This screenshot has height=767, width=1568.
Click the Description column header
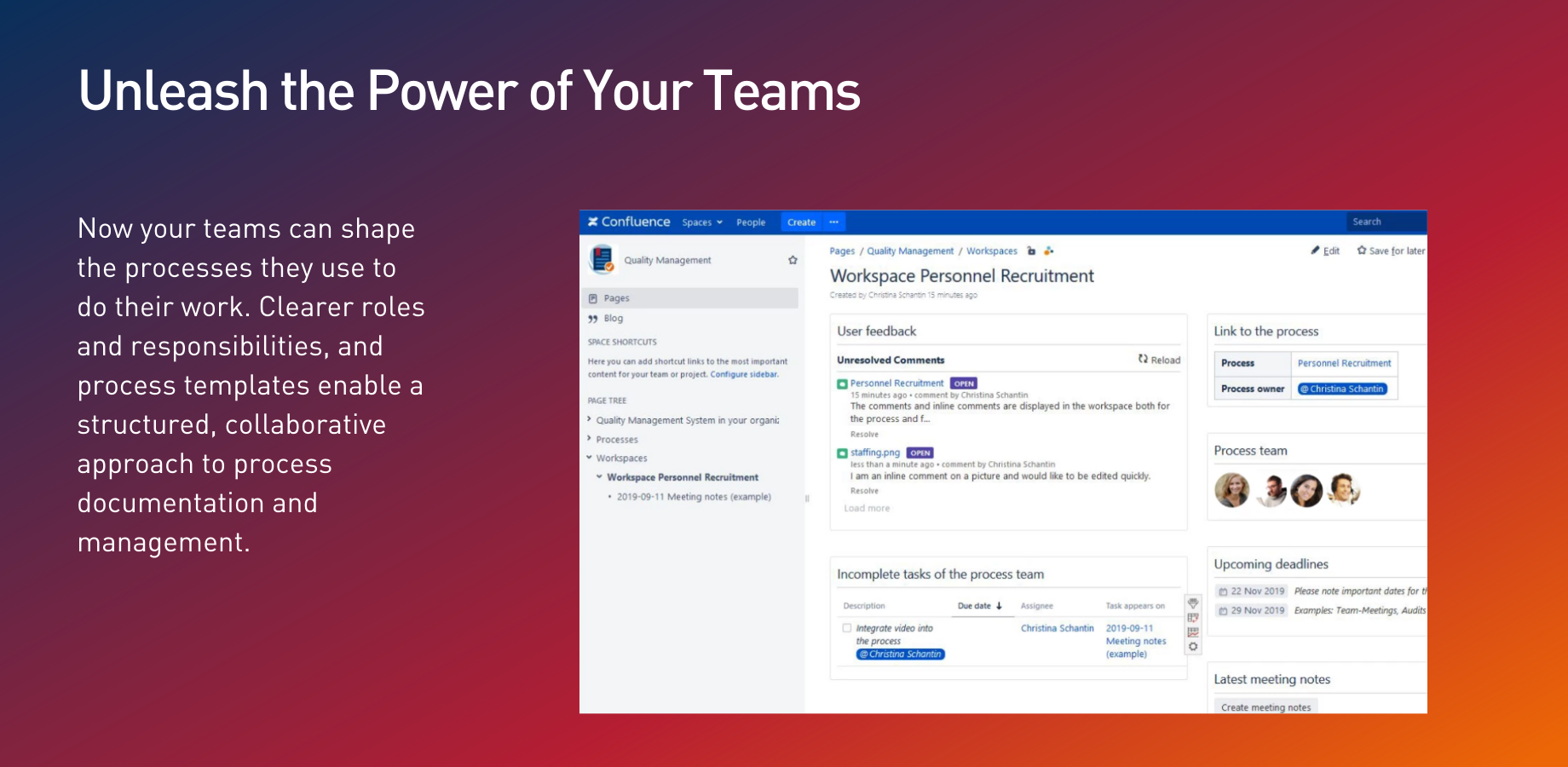coord(864,606)
